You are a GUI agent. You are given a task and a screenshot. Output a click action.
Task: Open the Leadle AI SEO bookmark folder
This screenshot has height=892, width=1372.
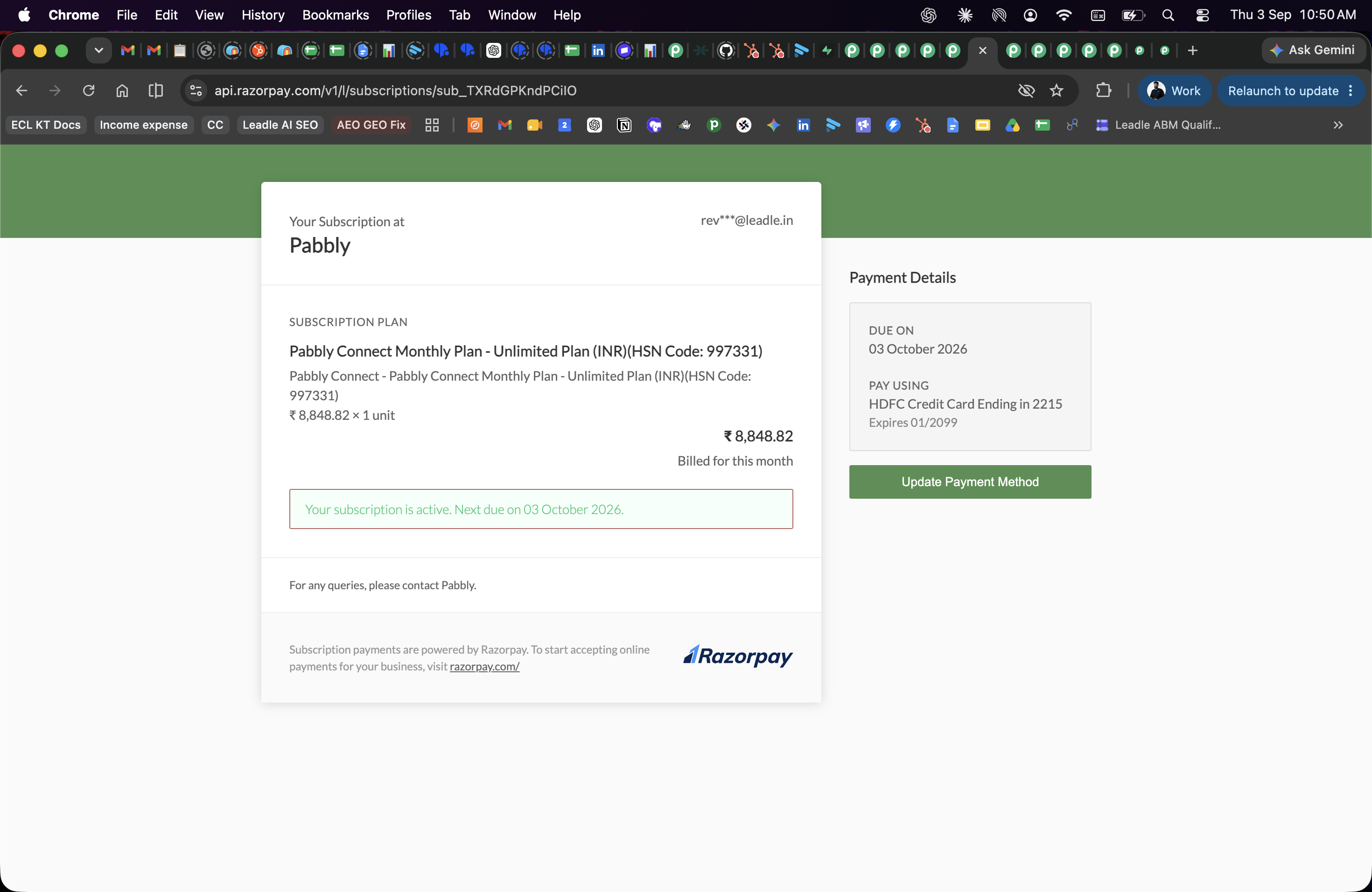280,125
